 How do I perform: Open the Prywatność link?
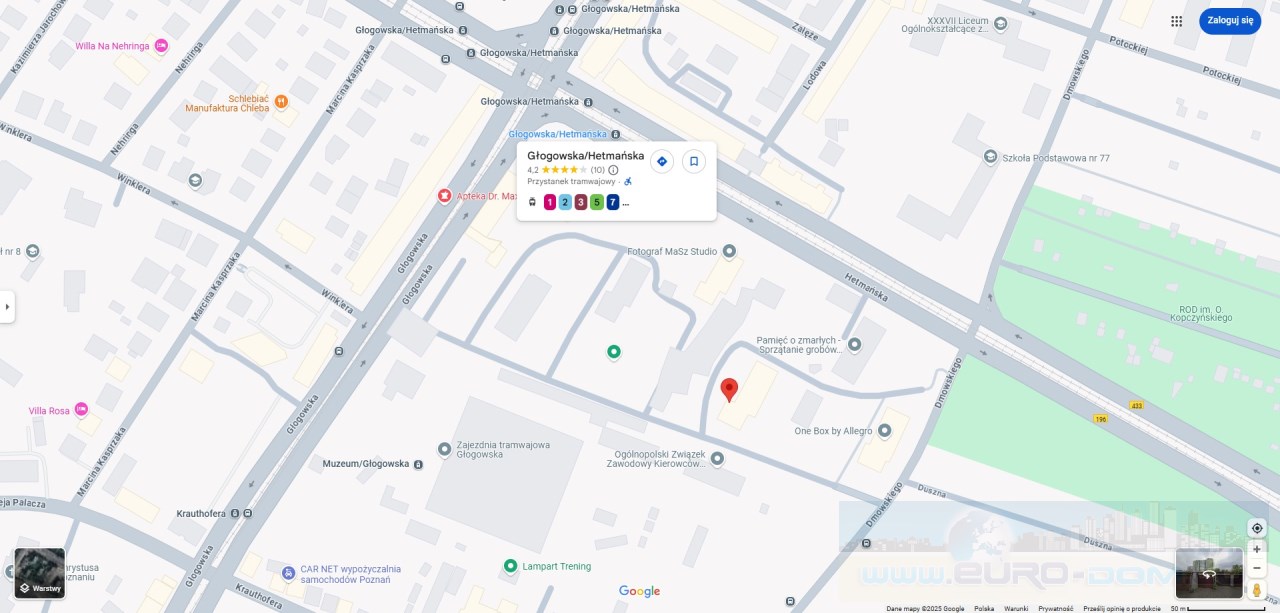pos(1055,608)
